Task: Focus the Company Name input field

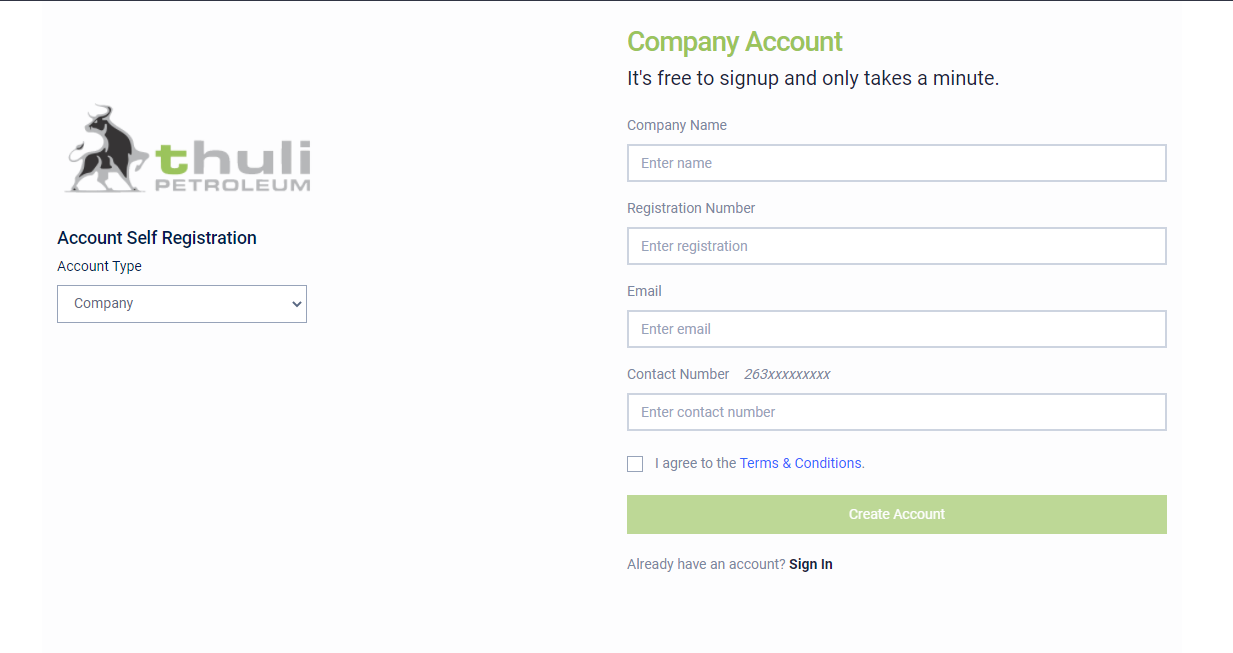Action: click(897, 163)
